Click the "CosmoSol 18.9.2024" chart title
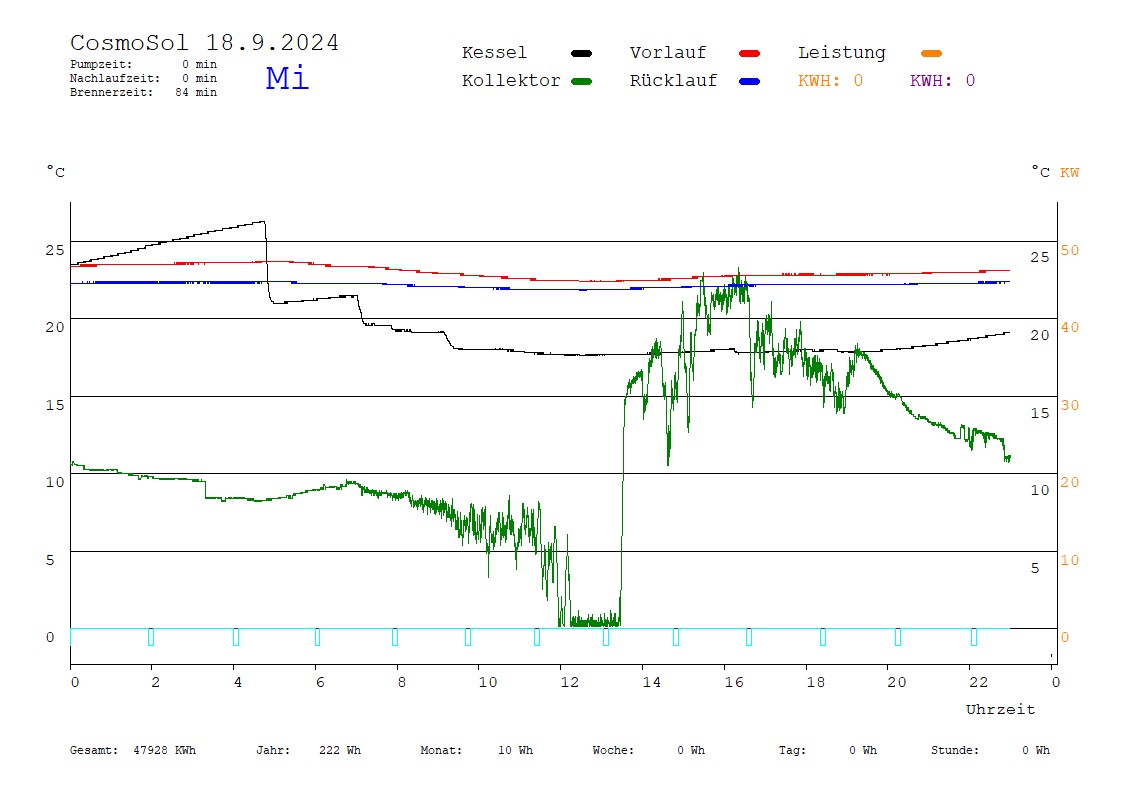The image size is (1148, 812). click(204, 42)
